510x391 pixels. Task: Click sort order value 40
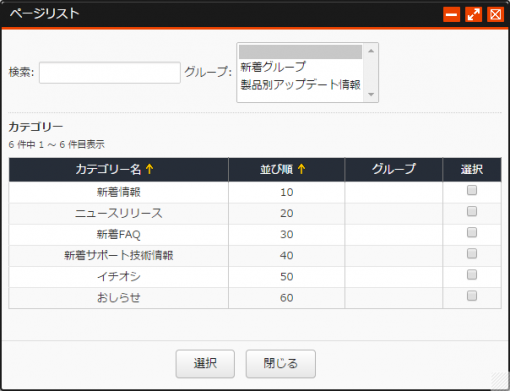[x=287, y=256]
